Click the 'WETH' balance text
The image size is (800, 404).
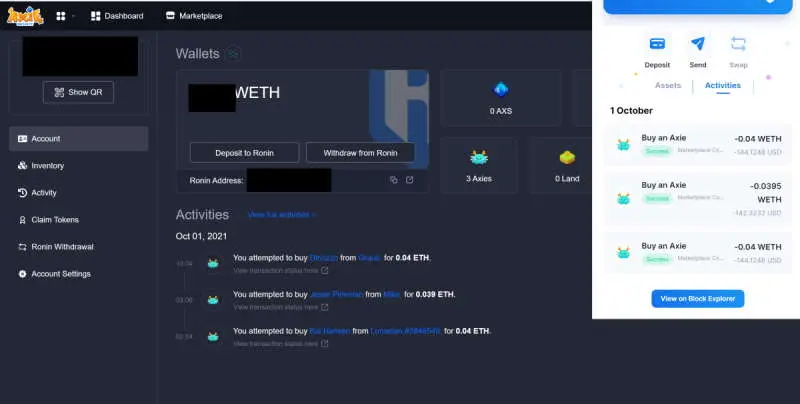pyautogui.click(x=257, y=93)
